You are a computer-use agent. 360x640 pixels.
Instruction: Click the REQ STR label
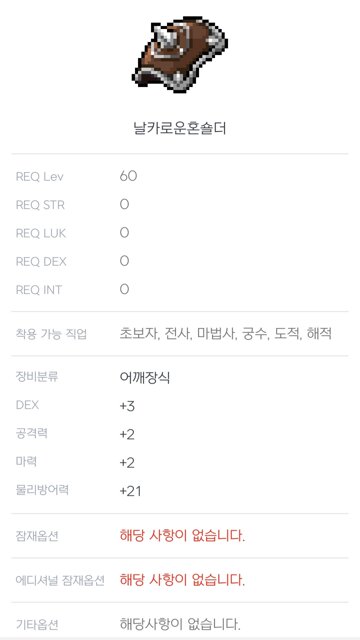(40, 205)
